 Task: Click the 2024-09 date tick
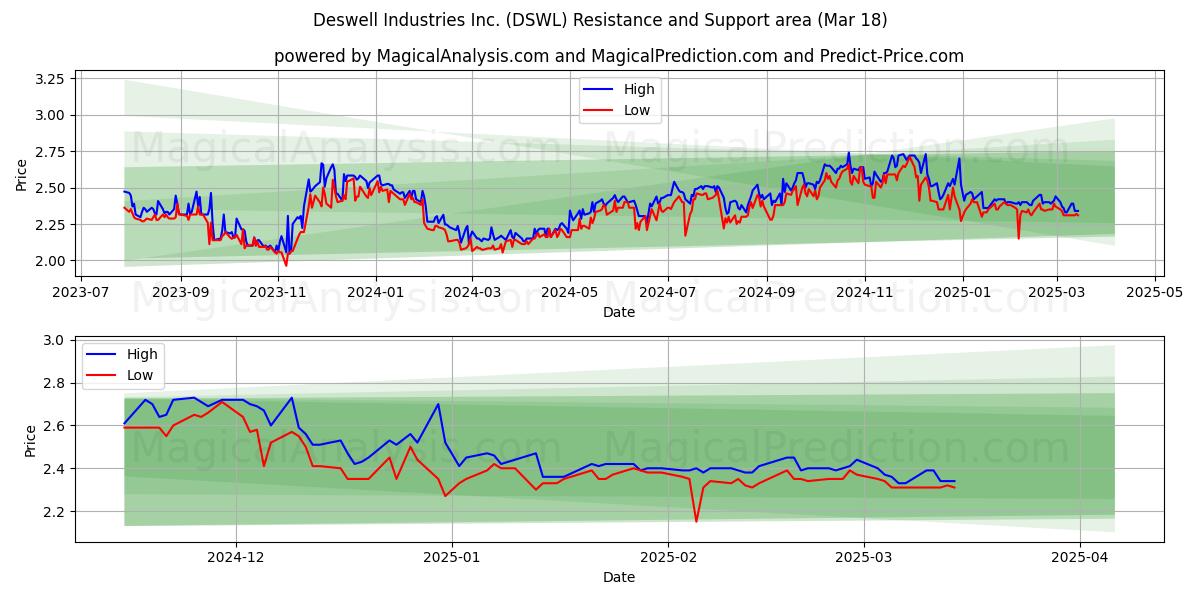[x=767, y=292]
